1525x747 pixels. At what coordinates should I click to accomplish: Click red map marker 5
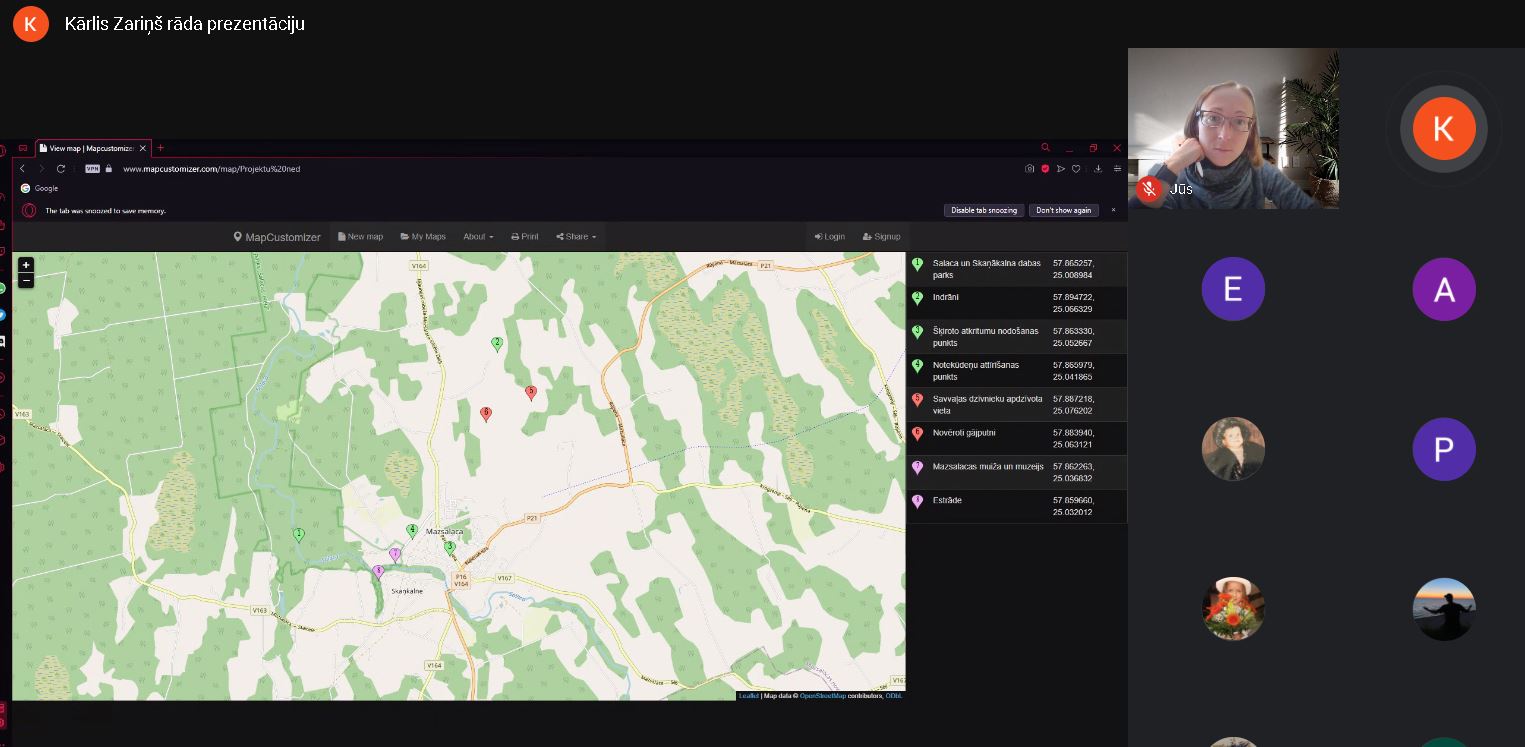(x=531, y=393)
